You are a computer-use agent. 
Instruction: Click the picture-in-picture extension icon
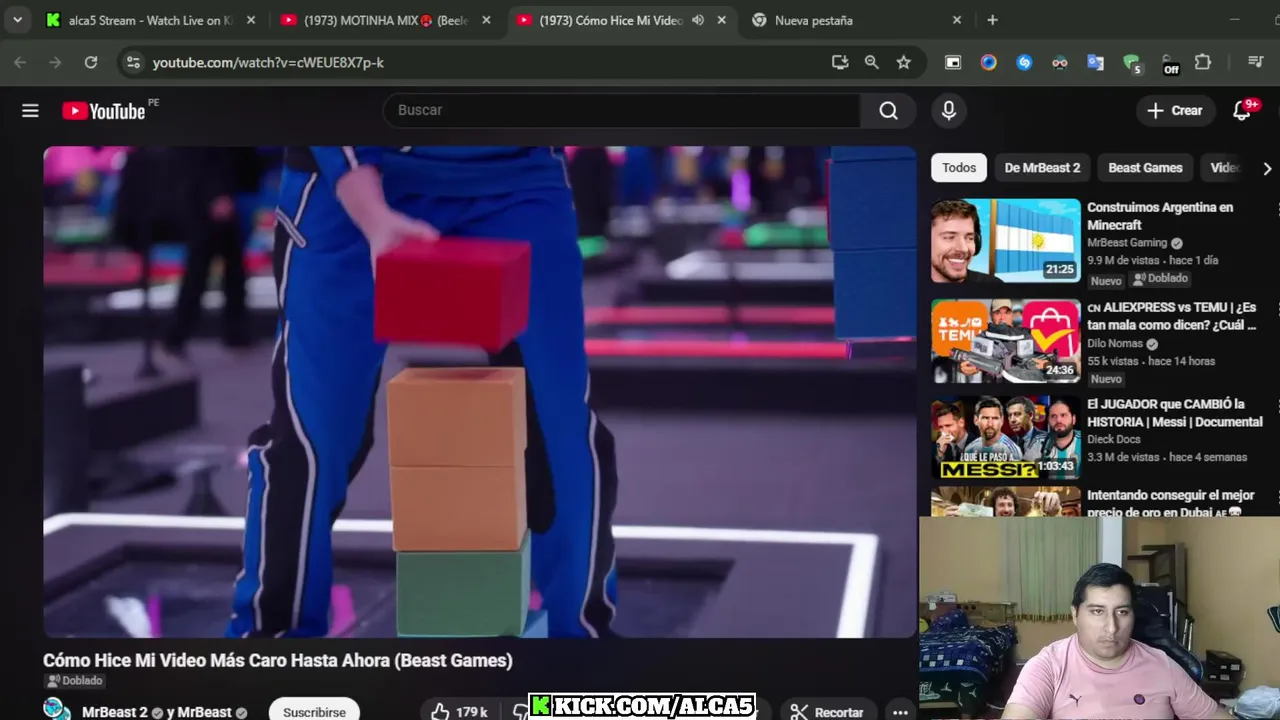pyautogui.click(x=953, y=62)
